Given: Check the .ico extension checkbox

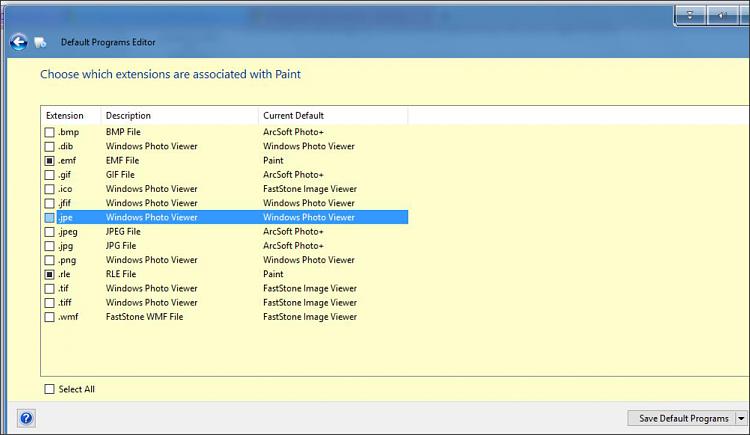Looking at the screenshot, I should point(49,189).
